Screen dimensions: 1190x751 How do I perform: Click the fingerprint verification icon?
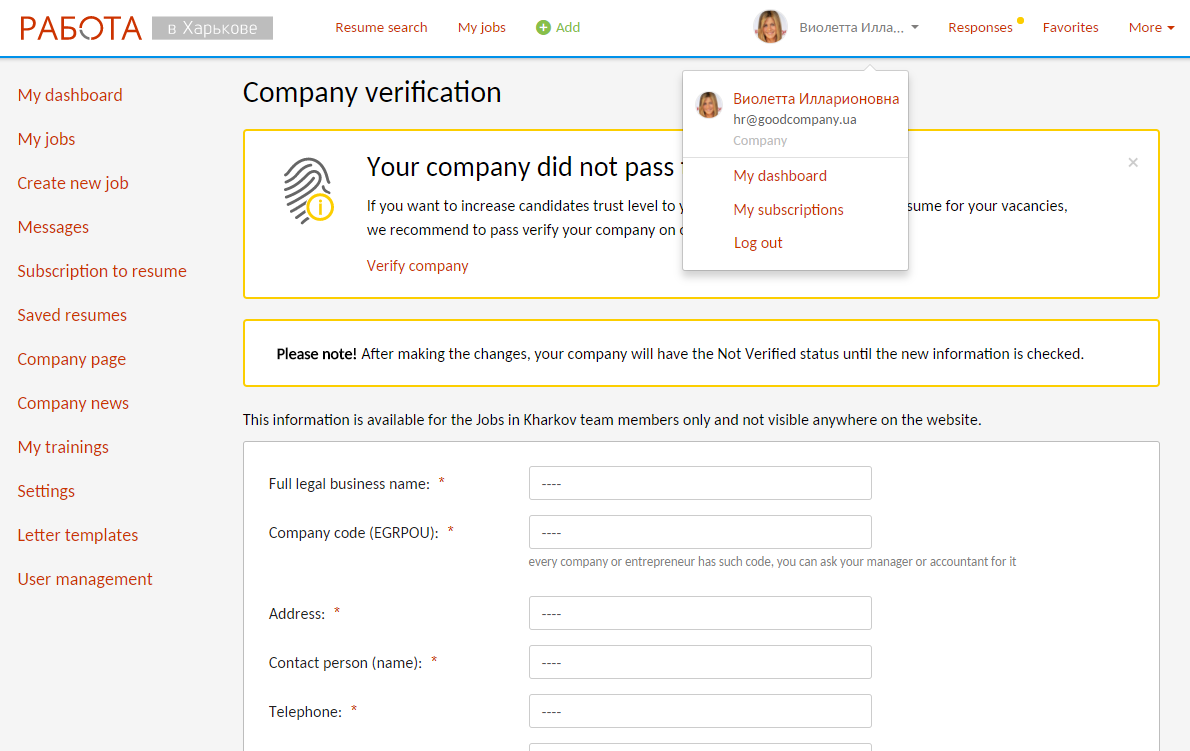point(308,191)
